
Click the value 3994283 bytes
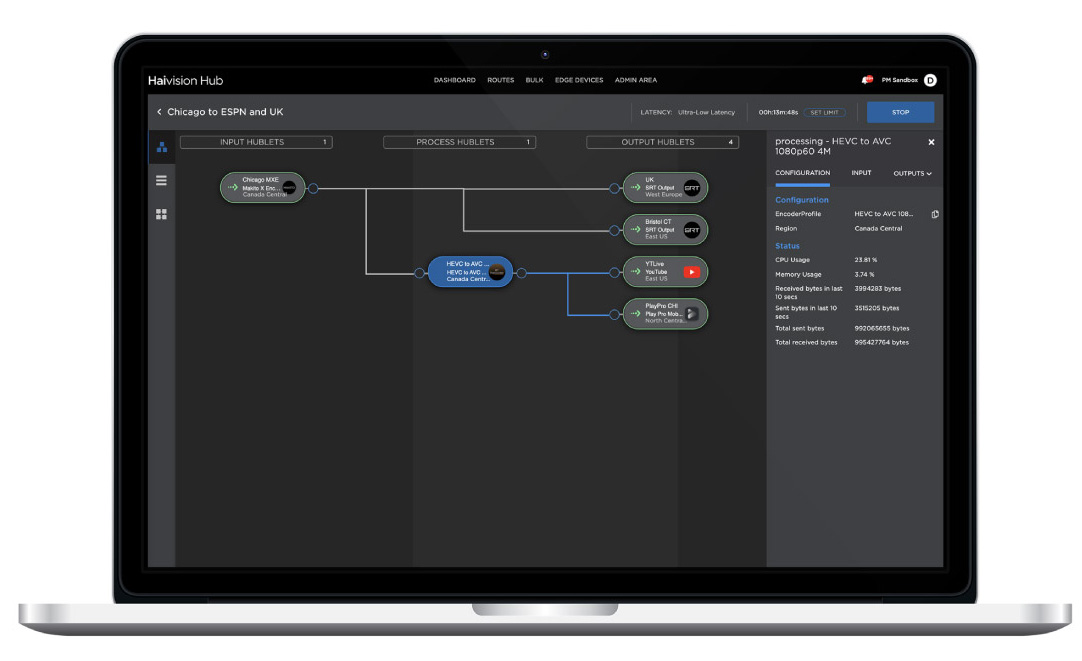[878, 288]
